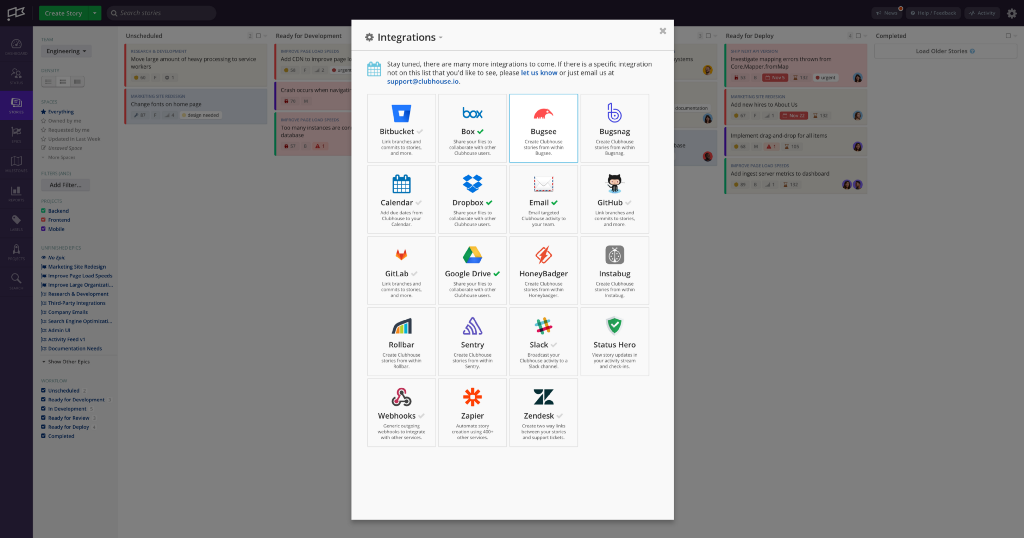Open Search in the sidebar
The height and width of the screenshot is (538, 1024).
pos(16,281)
